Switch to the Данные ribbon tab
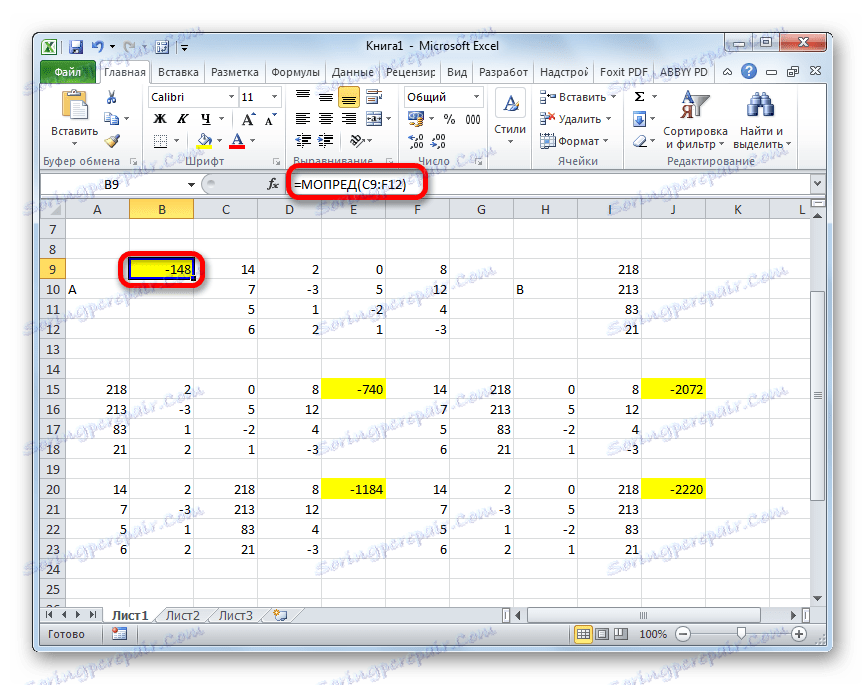 (352, 72)
